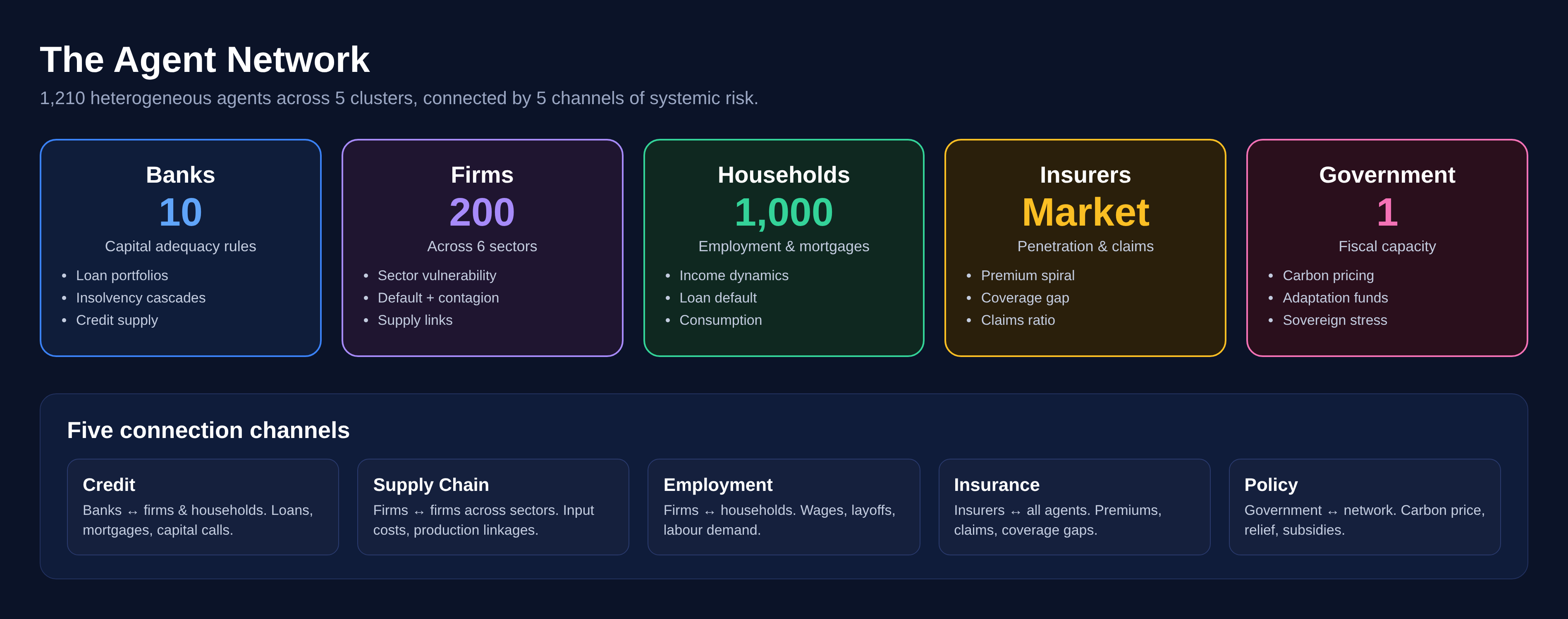Click the Default + contagion bullet item

pos(438,298)
